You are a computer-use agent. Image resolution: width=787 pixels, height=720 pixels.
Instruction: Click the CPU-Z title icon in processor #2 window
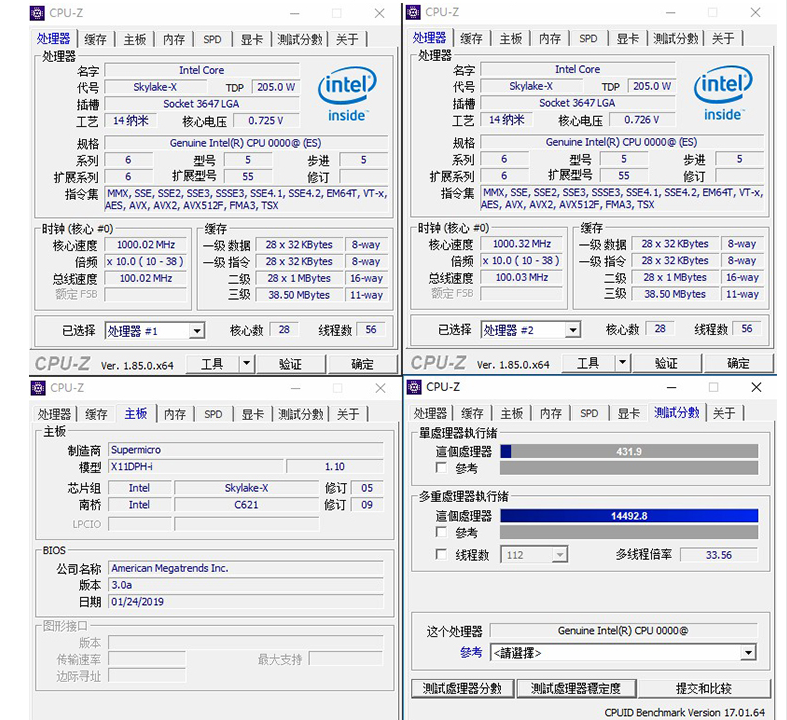pyautogui.click(x=413, y=12)
